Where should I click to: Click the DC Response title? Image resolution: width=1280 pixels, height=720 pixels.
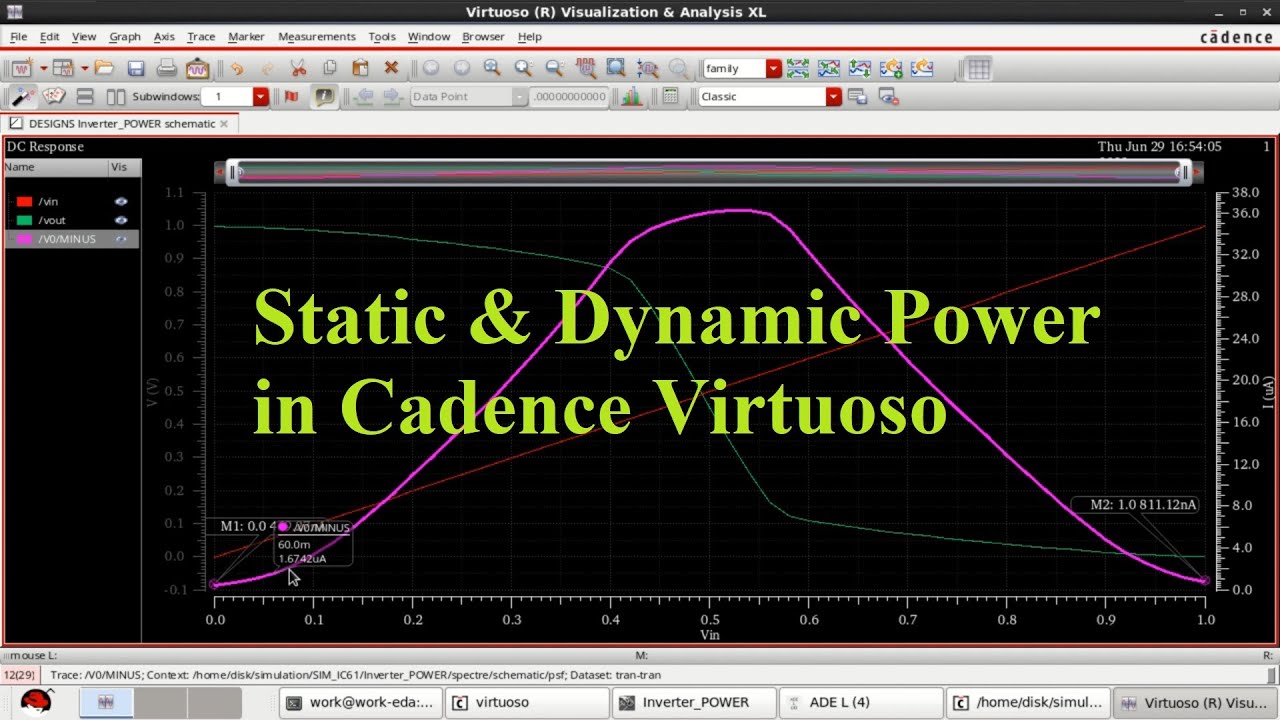click(45, 147)
